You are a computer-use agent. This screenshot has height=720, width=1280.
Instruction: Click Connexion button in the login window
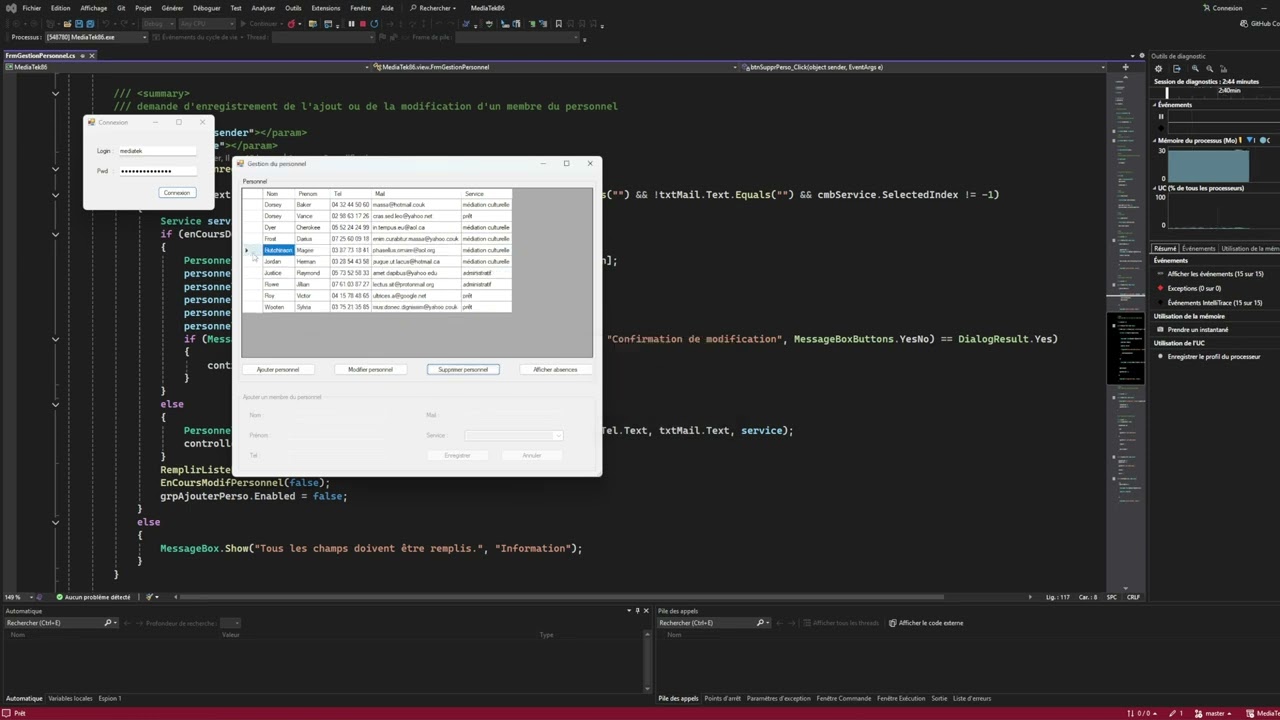point(177,193)
